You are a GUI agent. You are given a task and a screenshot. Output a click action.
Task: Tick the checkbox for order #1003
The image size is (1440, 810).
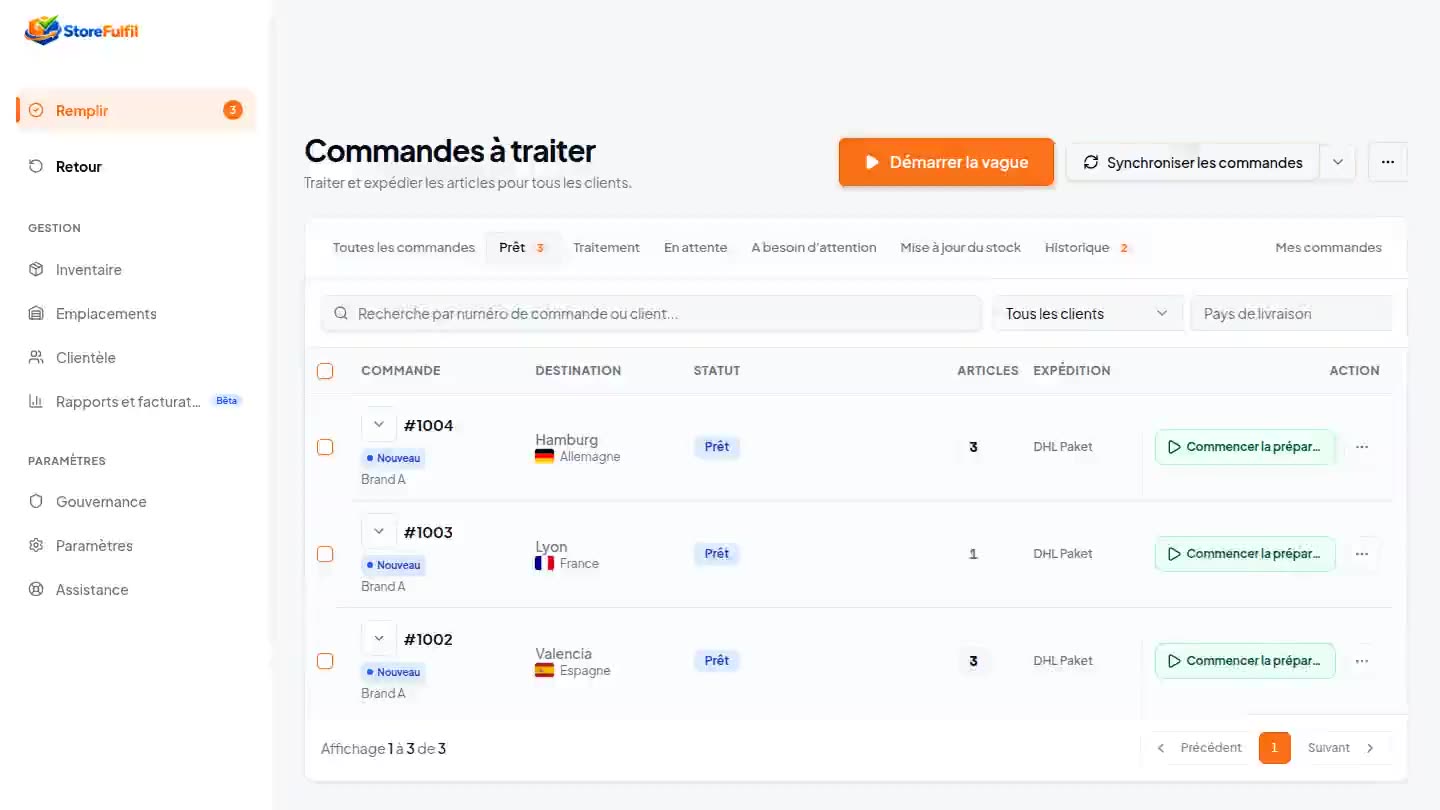coord(325,554)
